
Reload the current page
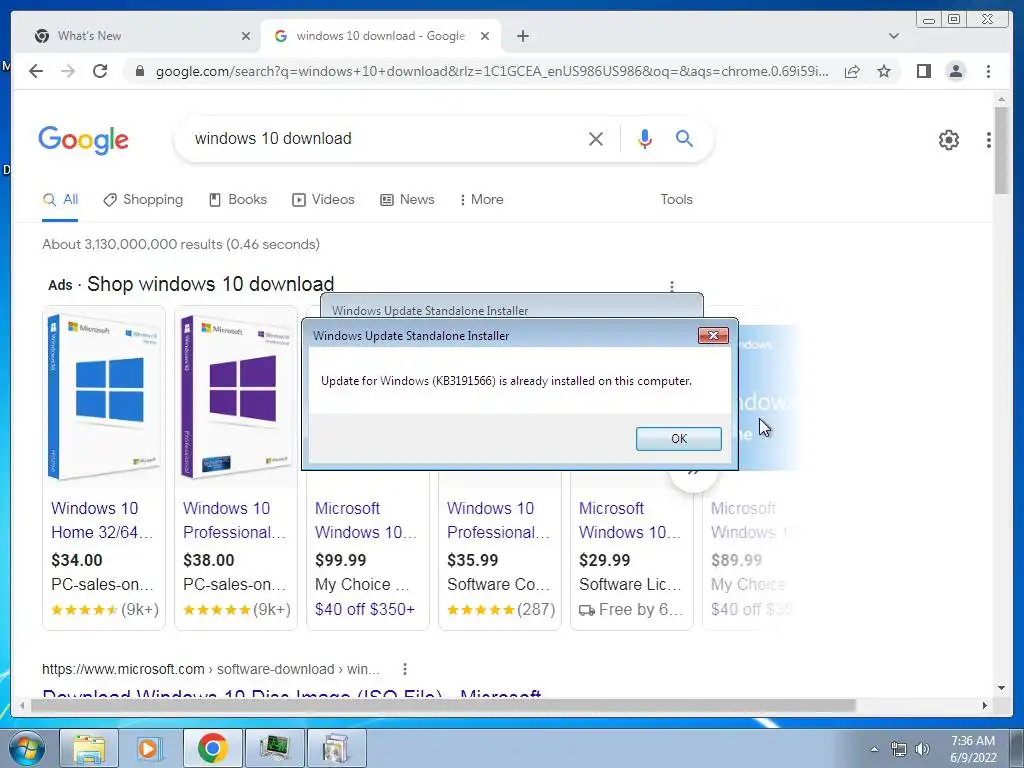tap(100, 71)
